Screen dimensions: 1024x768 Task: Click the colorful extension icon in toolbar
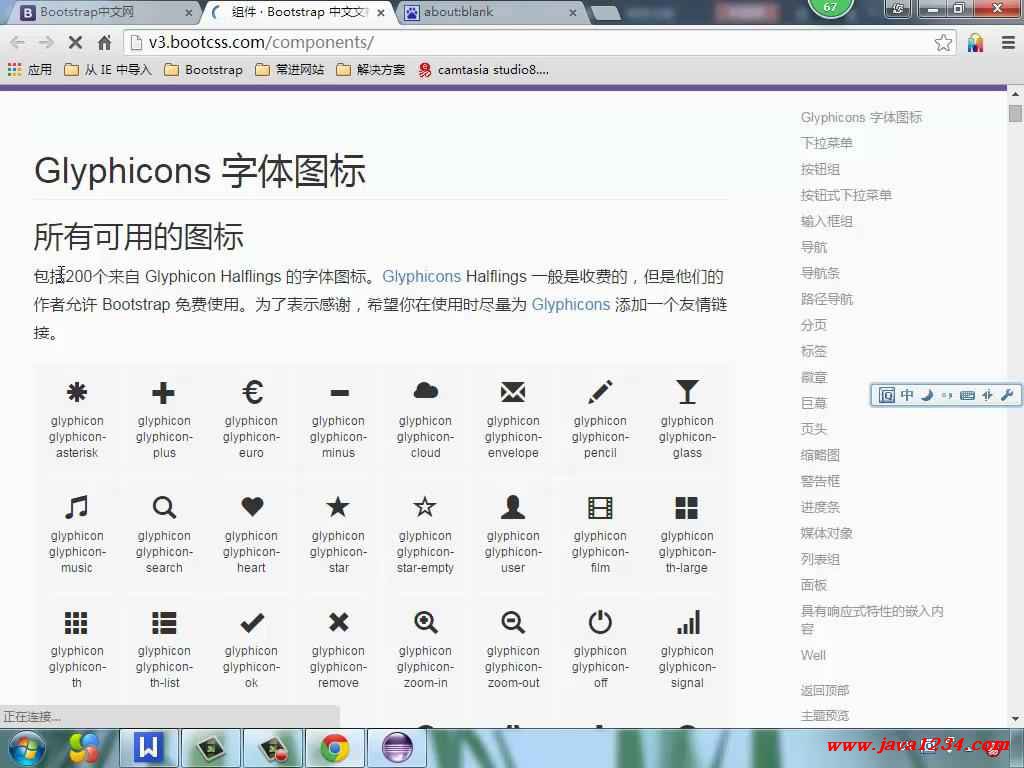coord(976,43)
